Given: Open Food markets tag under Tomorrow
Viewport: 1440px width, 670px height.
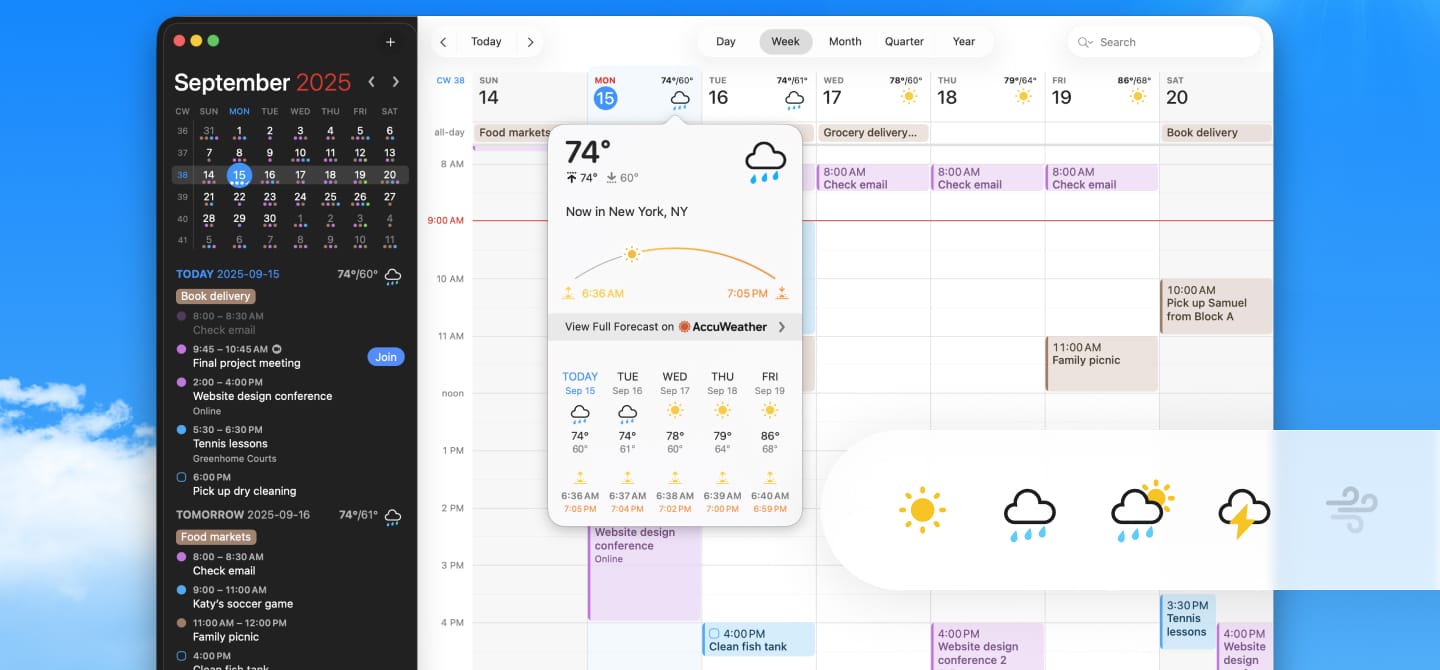Looking at the screenshot, I should coord(215,537).
